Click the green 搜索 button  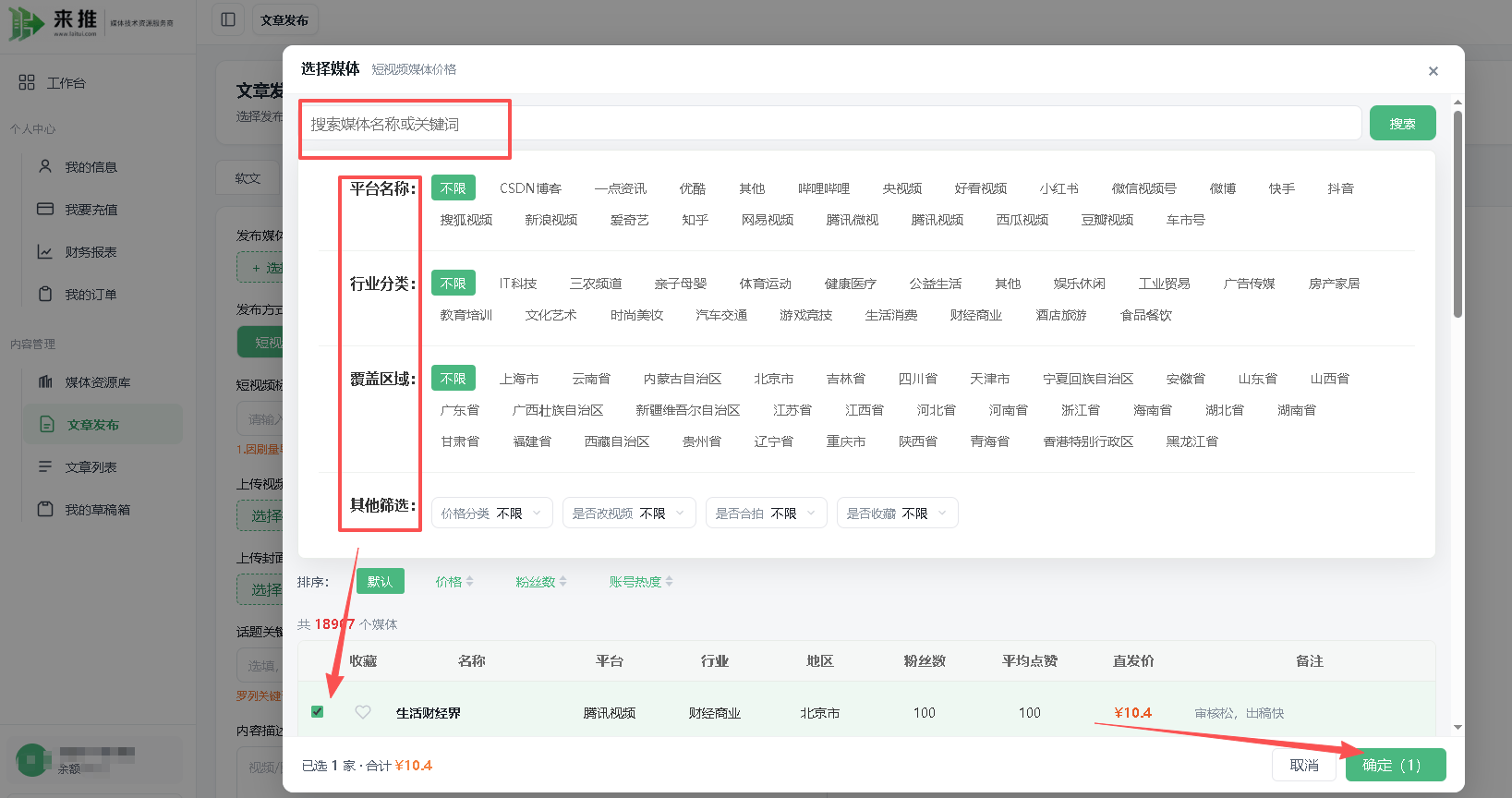coord(1402,123)
